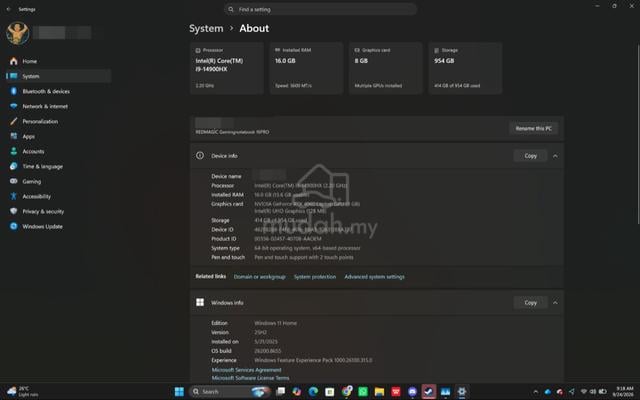Click the volume speaker tray icon

[593, 392]
